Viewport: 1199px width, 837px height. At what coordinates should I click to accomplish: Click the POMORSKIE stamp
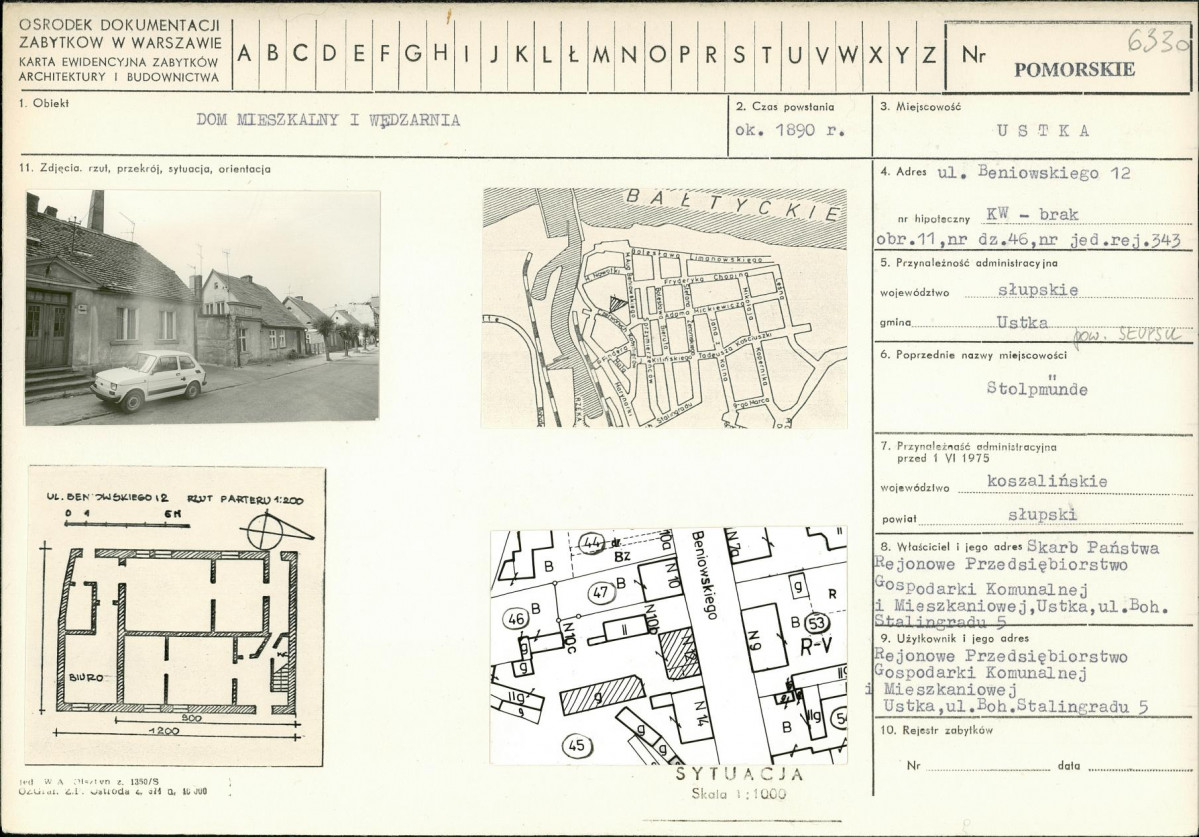click(1074, 70)
